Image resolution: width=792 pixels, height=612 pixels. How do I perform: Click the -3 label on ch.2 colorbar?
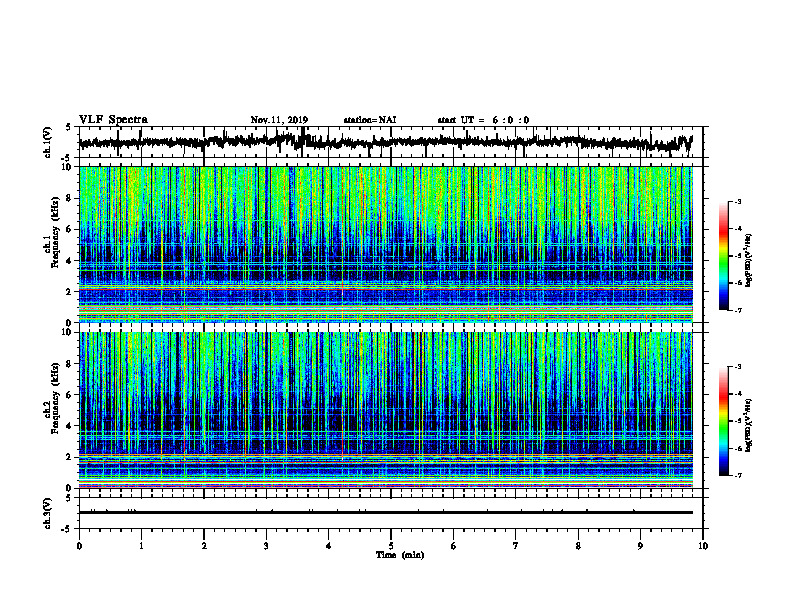click(737, 367)
